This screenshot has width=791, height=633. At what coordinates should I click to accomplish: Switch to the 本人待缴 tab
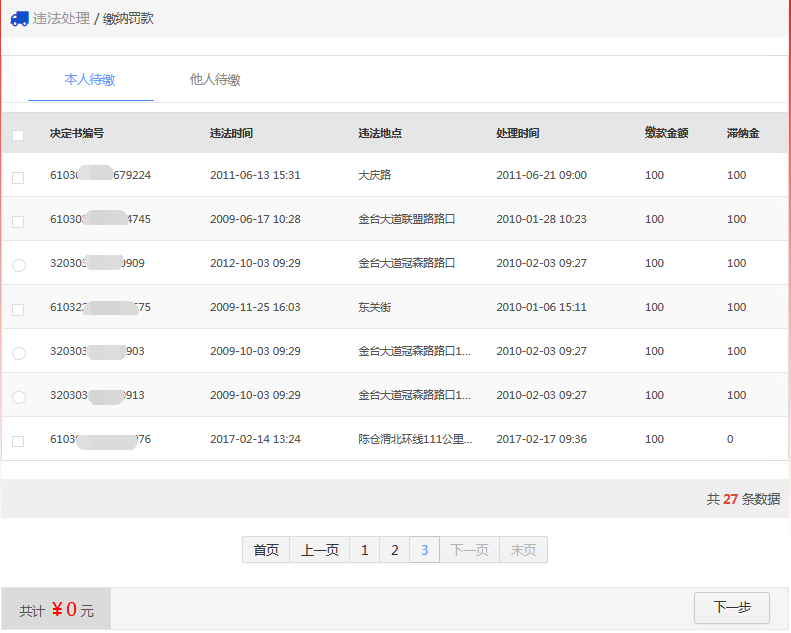[x=90, y=80]
